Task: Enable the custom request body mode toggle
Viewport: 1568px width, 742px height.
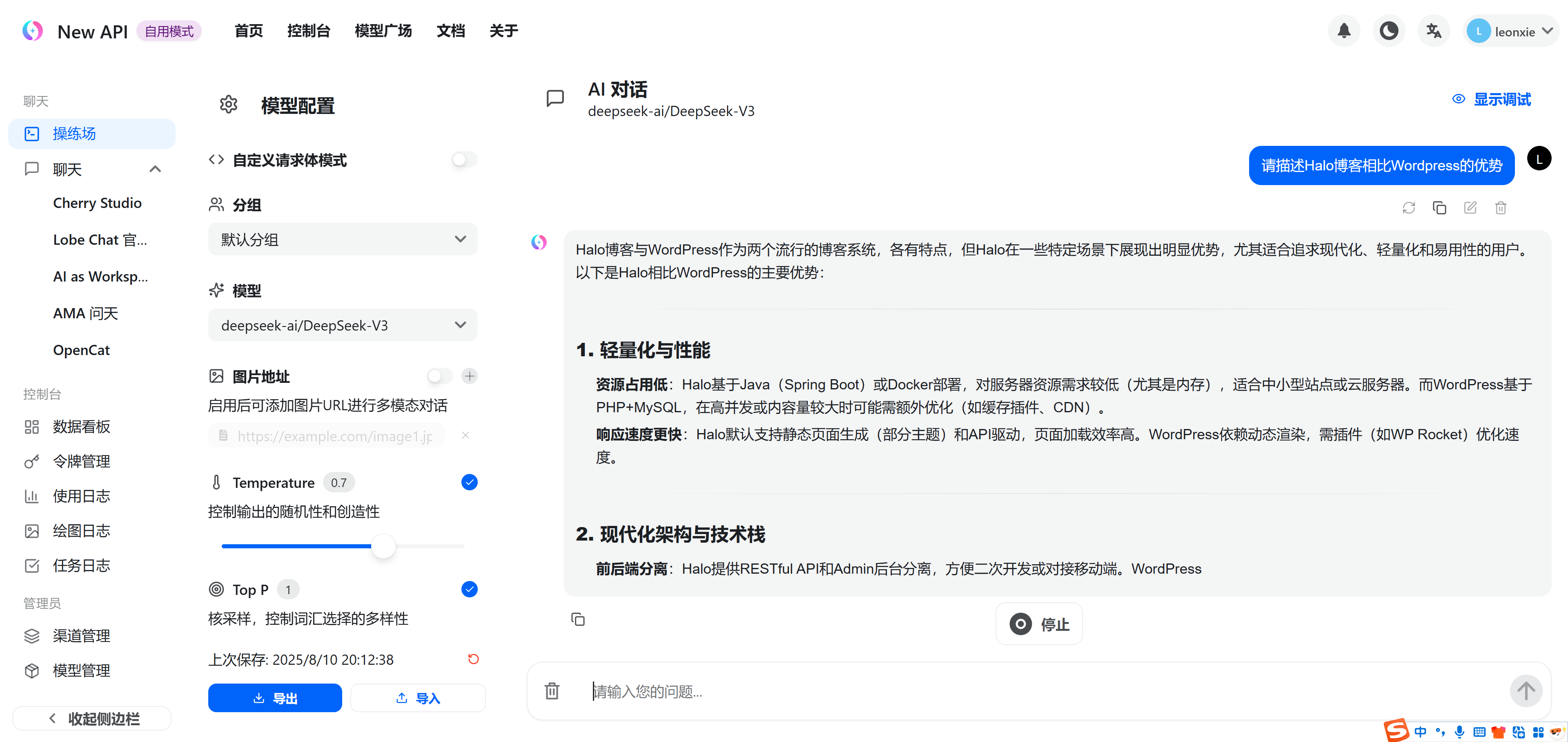Action: (464, 160)
